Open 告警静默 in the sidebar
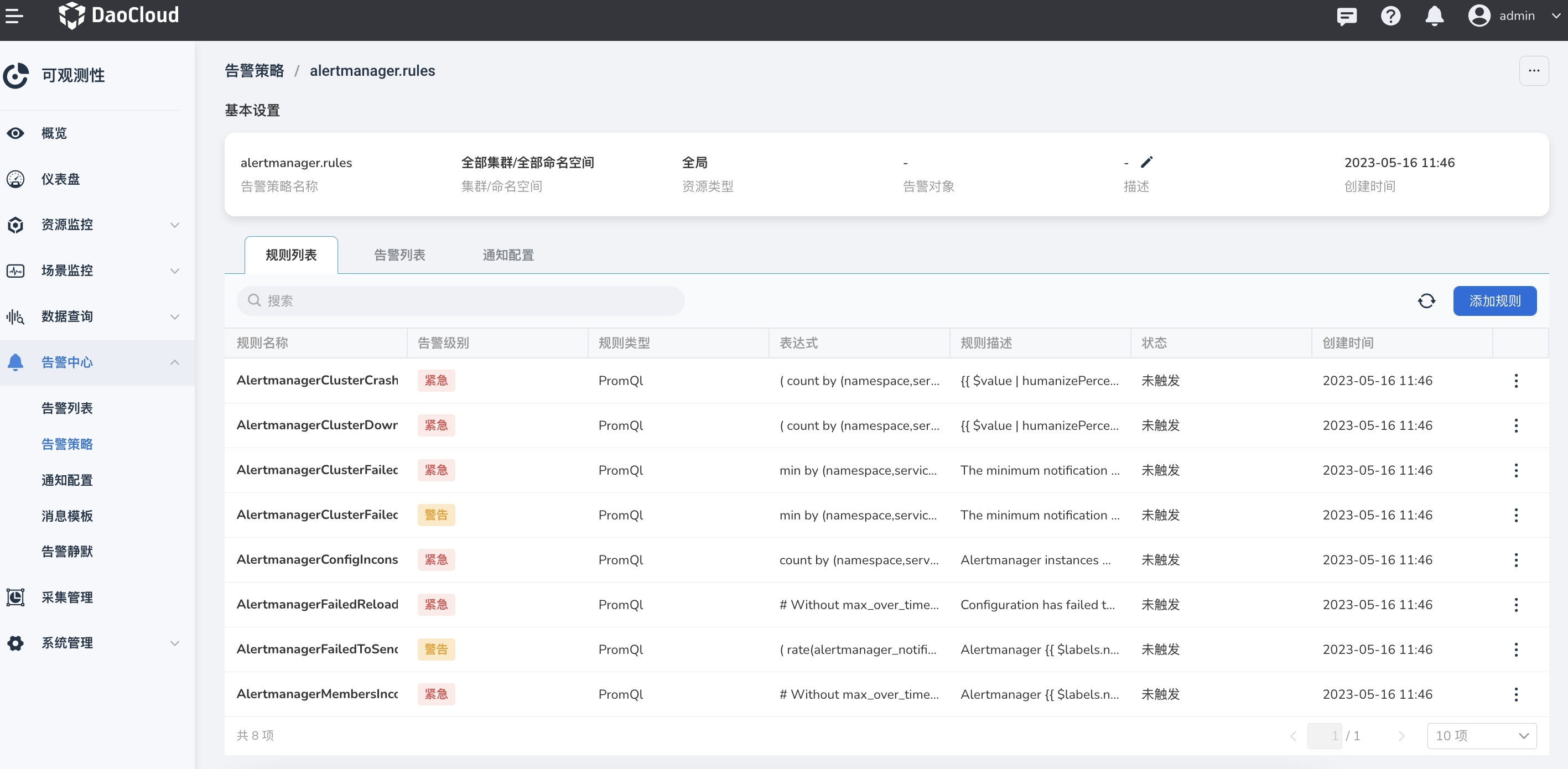The height and width of the screenshot is (769, 1568). click(x=67, y=551)
